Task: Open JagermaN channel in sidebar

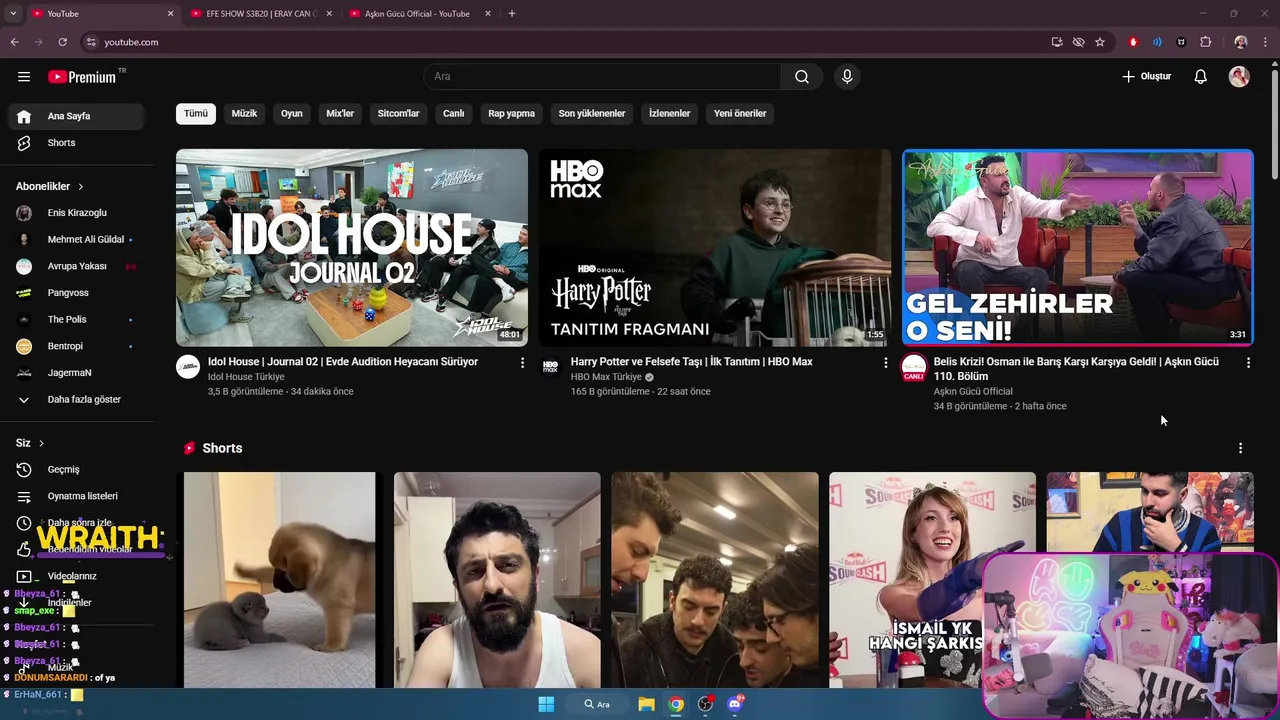Action: click(77, 373)
